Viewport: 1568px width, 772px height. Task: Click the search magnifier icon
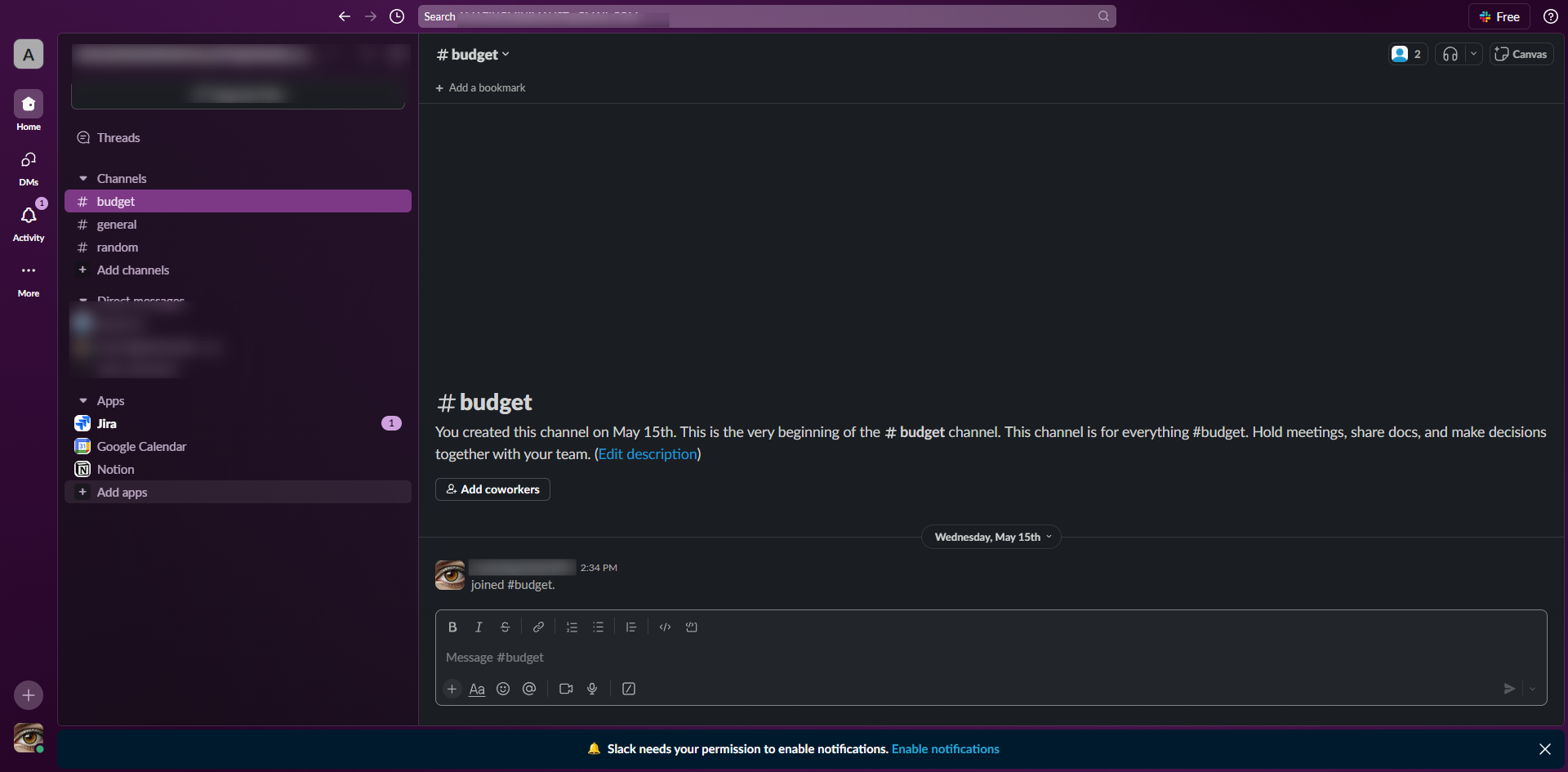coord(1103,16)
